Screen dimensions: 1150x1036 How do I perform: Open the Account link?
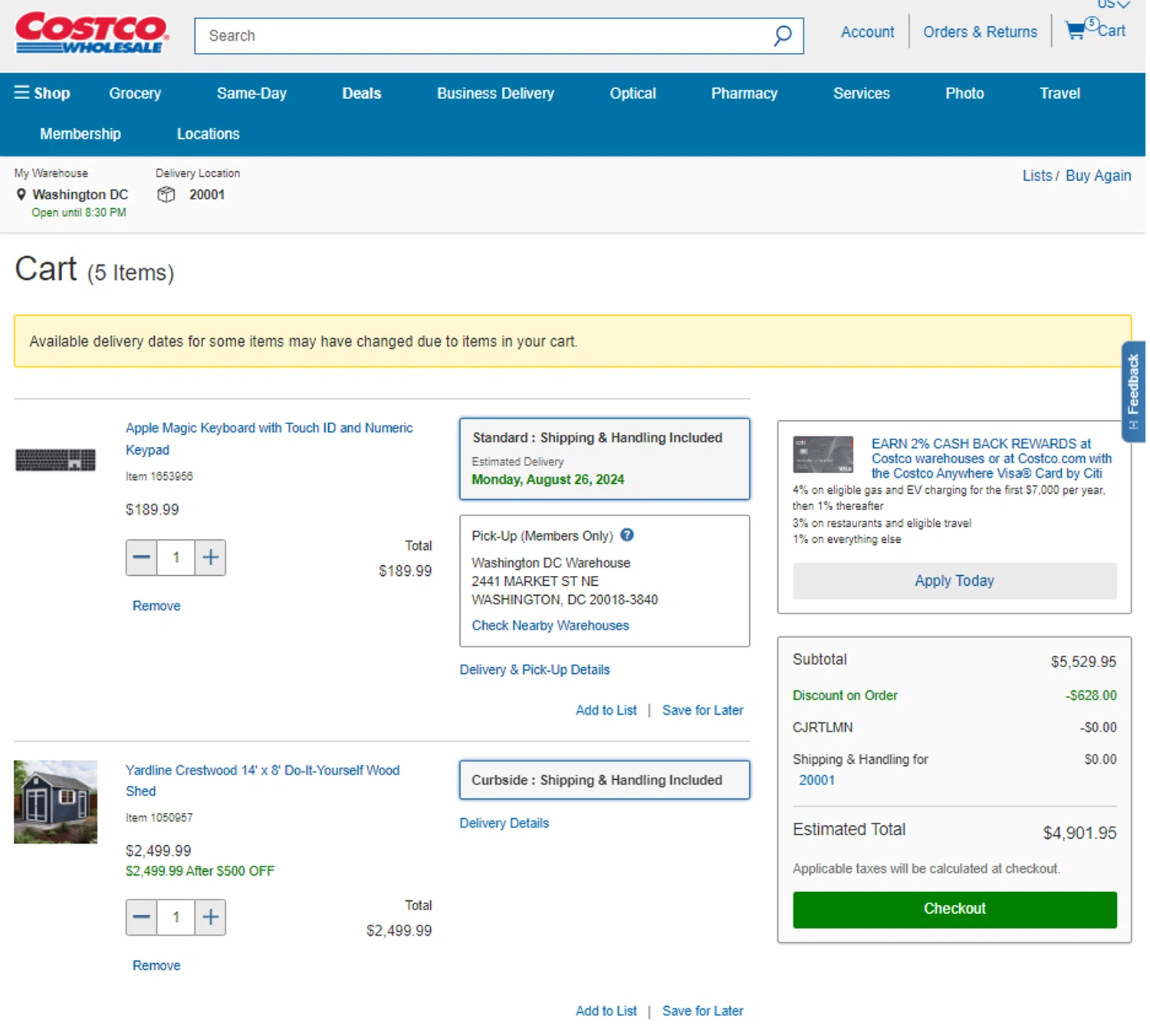tap(867, 32)
